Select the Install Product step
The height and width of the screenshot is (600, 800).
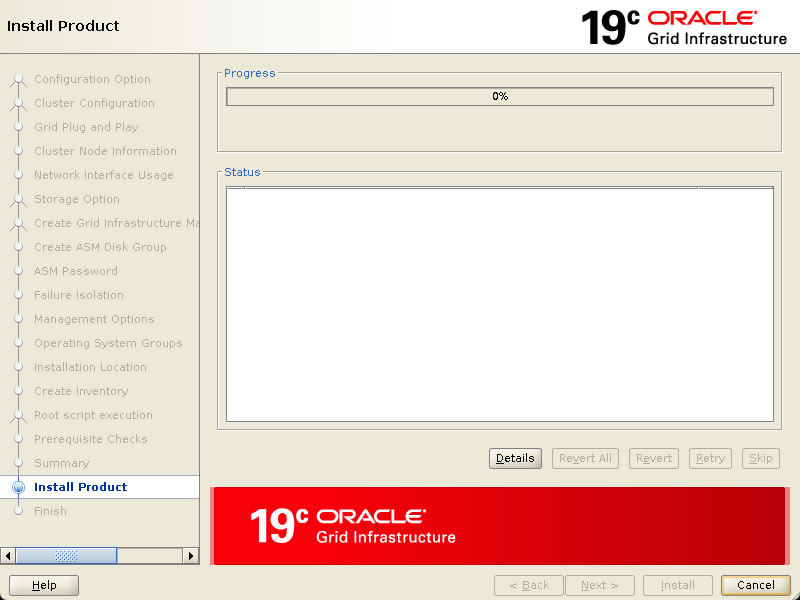point(81,487)
